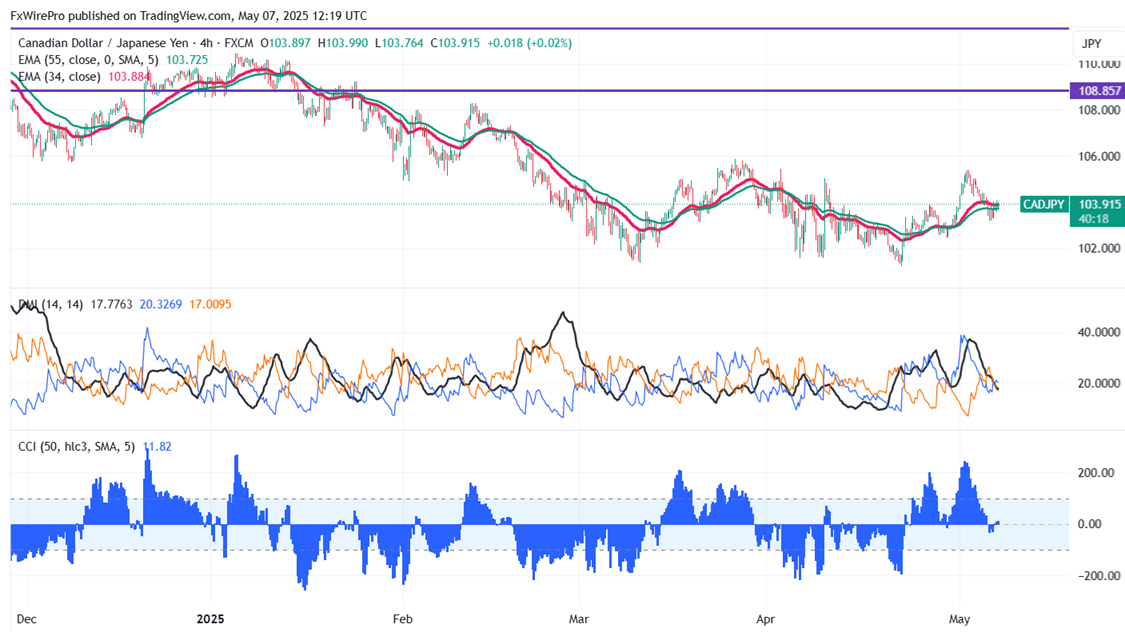Image resolution: width=1125 pixels, height=632 pixels.
Task: Click the 20.0000 DMI axis label
Action: pos(1099,383)
